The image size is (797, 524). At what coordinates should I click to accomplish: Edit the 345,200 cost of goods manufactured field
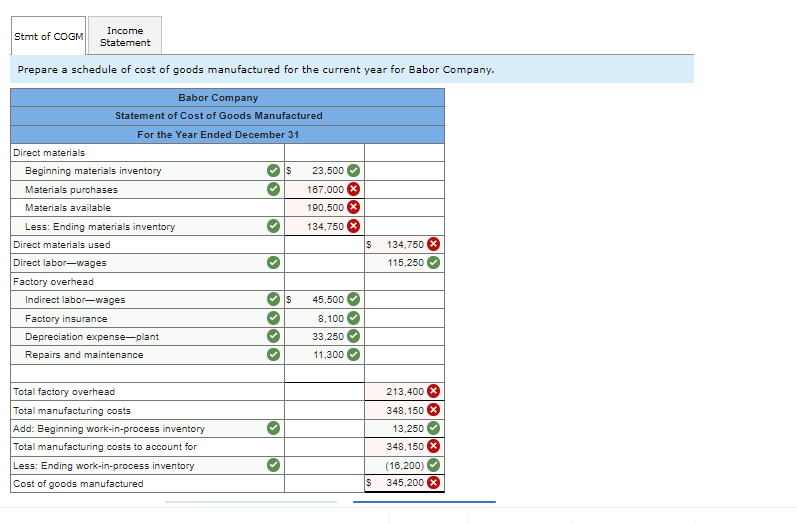pyautogui.click(x=404, y=483)
